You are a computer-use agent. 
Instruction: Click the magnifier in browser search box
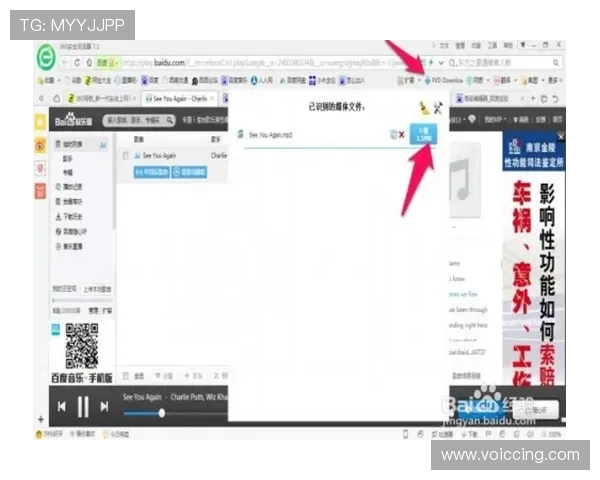556,62
